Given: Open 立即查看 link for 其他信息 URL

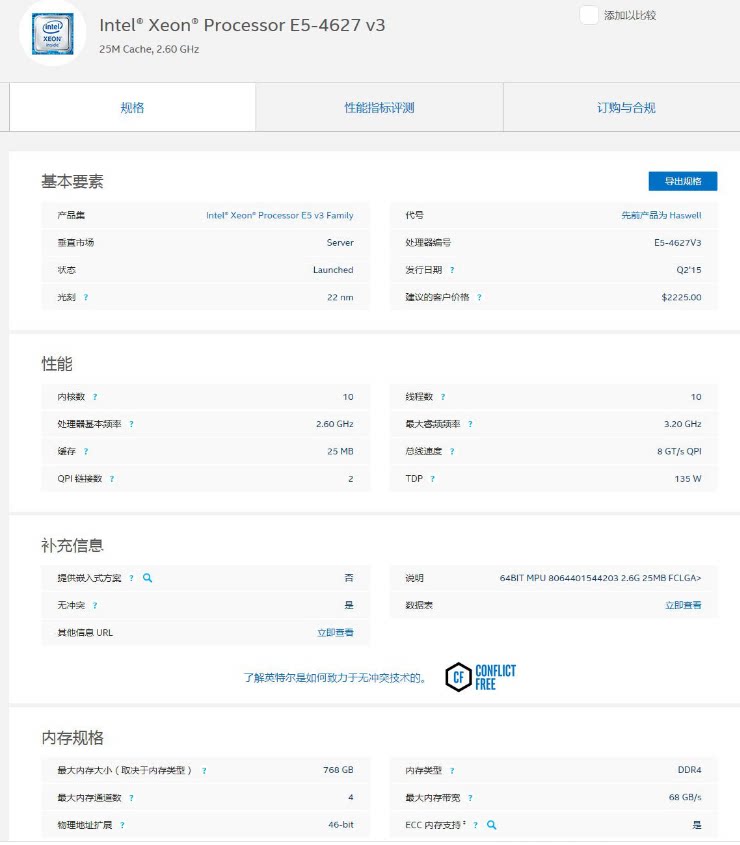Looking at the screenshot, I should click(x=335, y=633).
